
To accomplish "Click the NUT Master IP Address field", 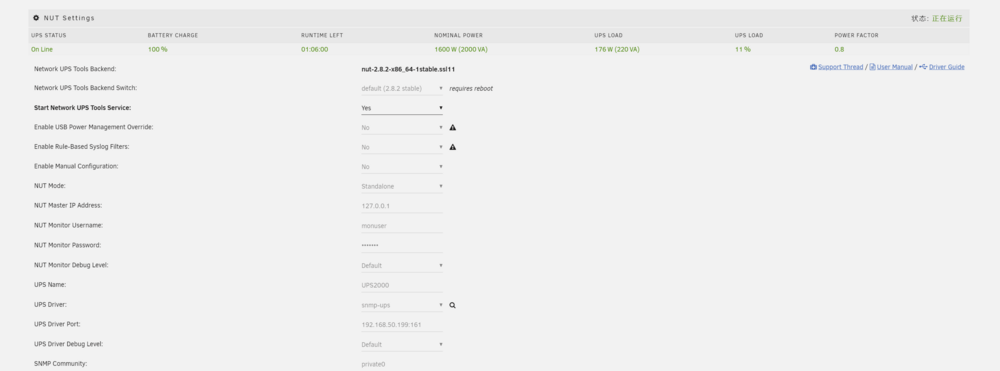I will (402, 206).
